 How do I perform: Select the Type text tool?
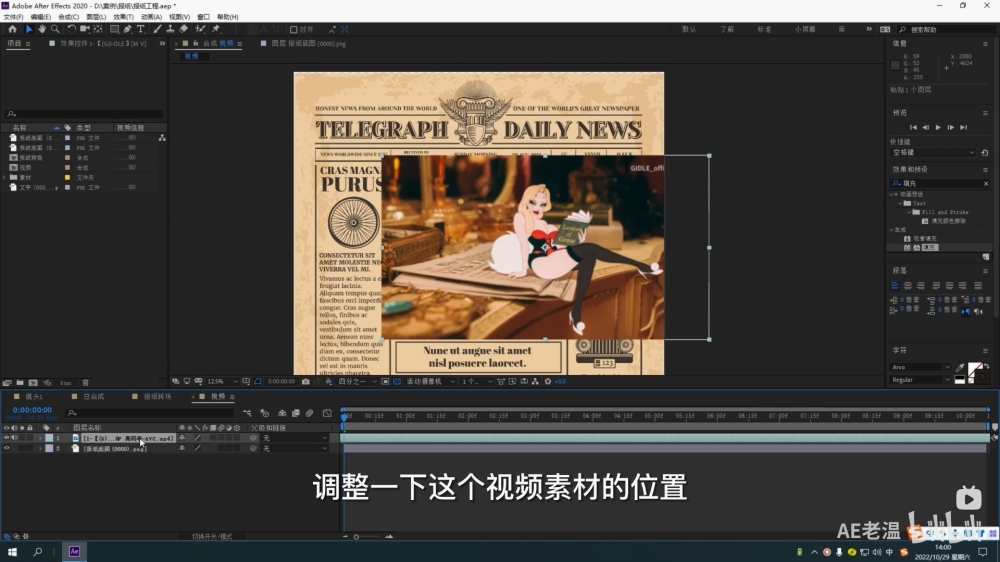[x=141, y=29]
